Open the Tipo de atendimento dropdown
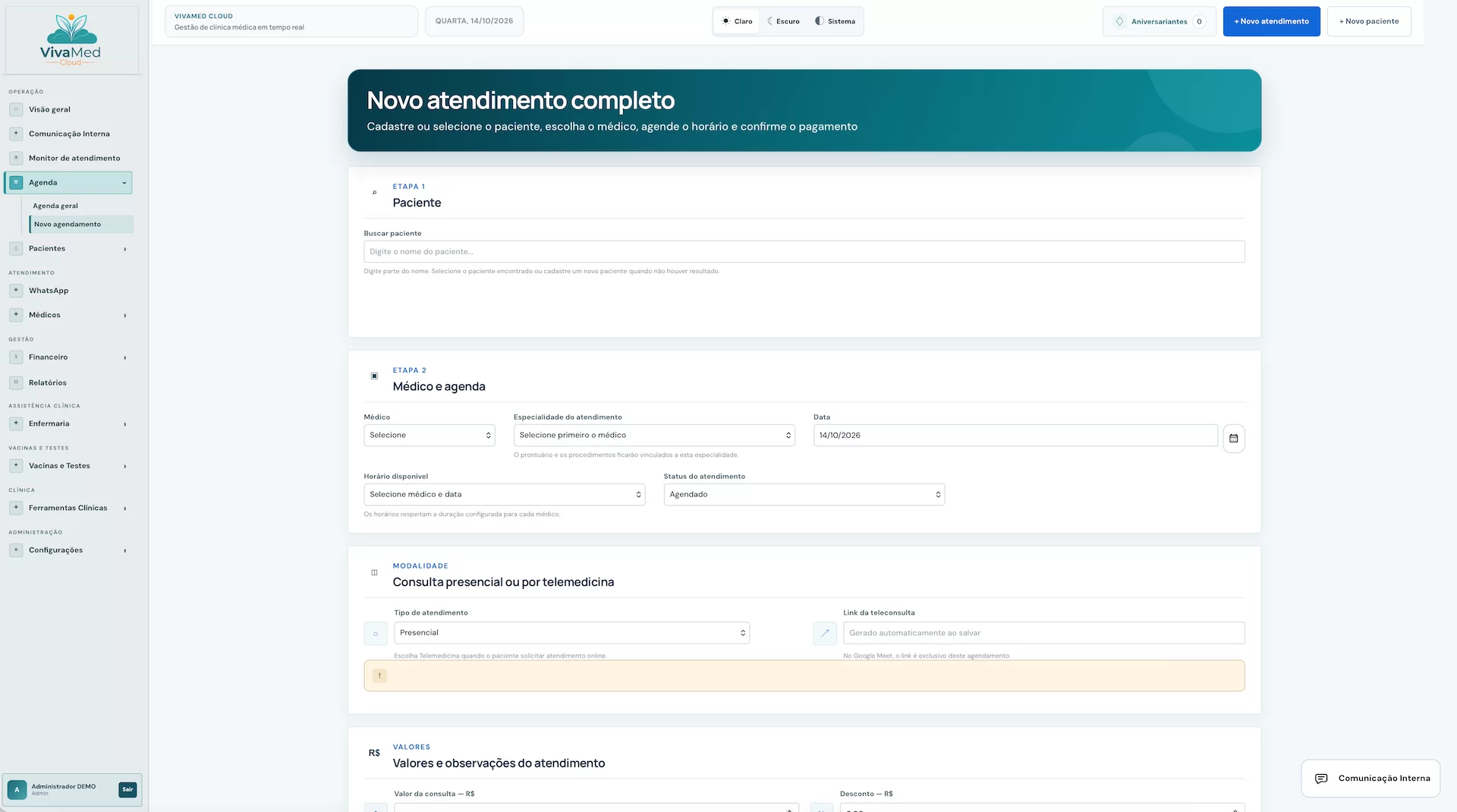Screen dimensions: 1457x812 click(572, 633)
